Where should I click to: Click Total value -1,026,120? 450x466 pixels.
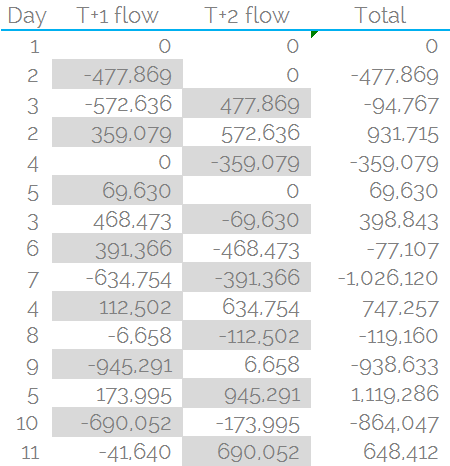[x=381, y=277]
